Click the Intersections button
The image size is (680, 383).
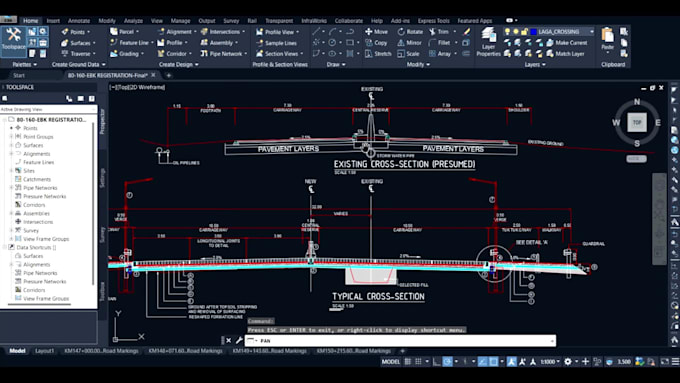(x=222, y=32)
